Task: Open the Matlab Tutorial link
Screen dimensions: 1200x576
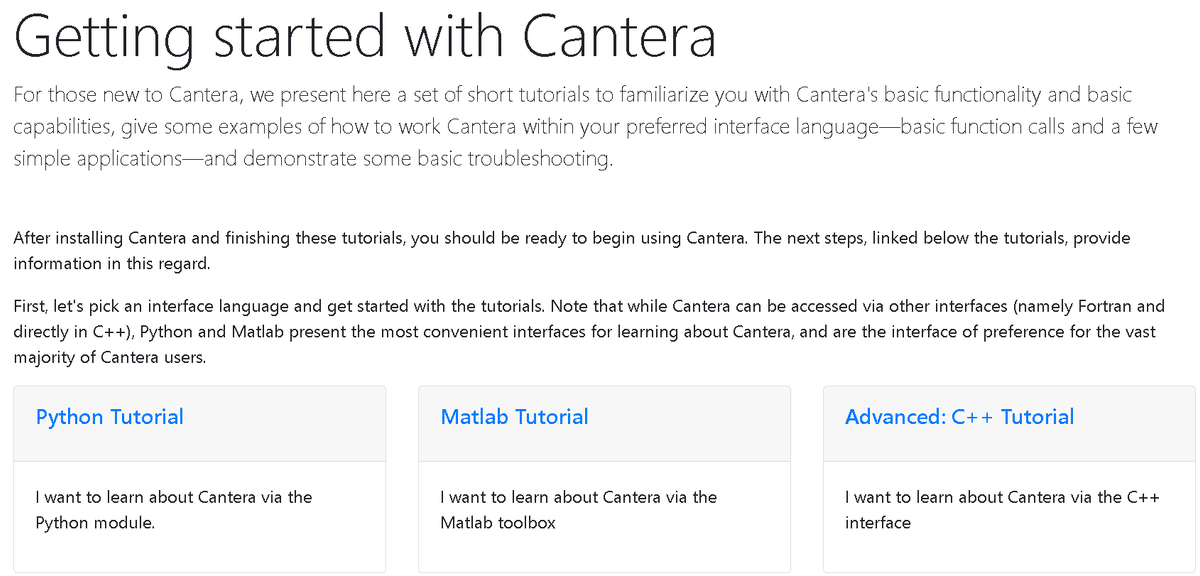Action: (x=514, y=417)
